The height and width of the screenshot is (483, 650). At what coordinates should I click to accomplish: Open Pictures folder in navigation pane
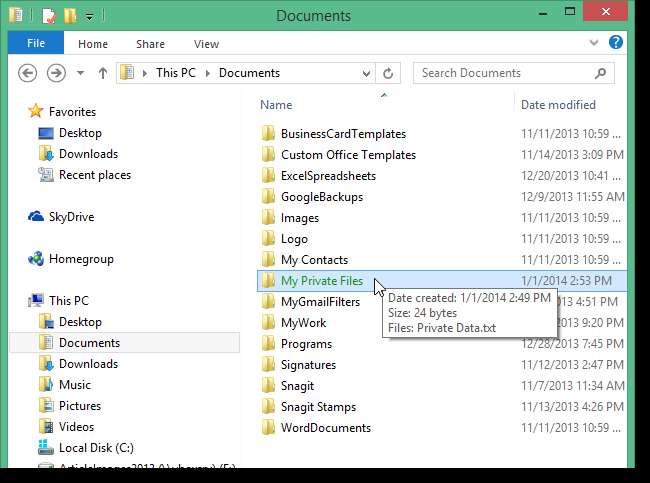pyautogui.click(x=80, y=406)
